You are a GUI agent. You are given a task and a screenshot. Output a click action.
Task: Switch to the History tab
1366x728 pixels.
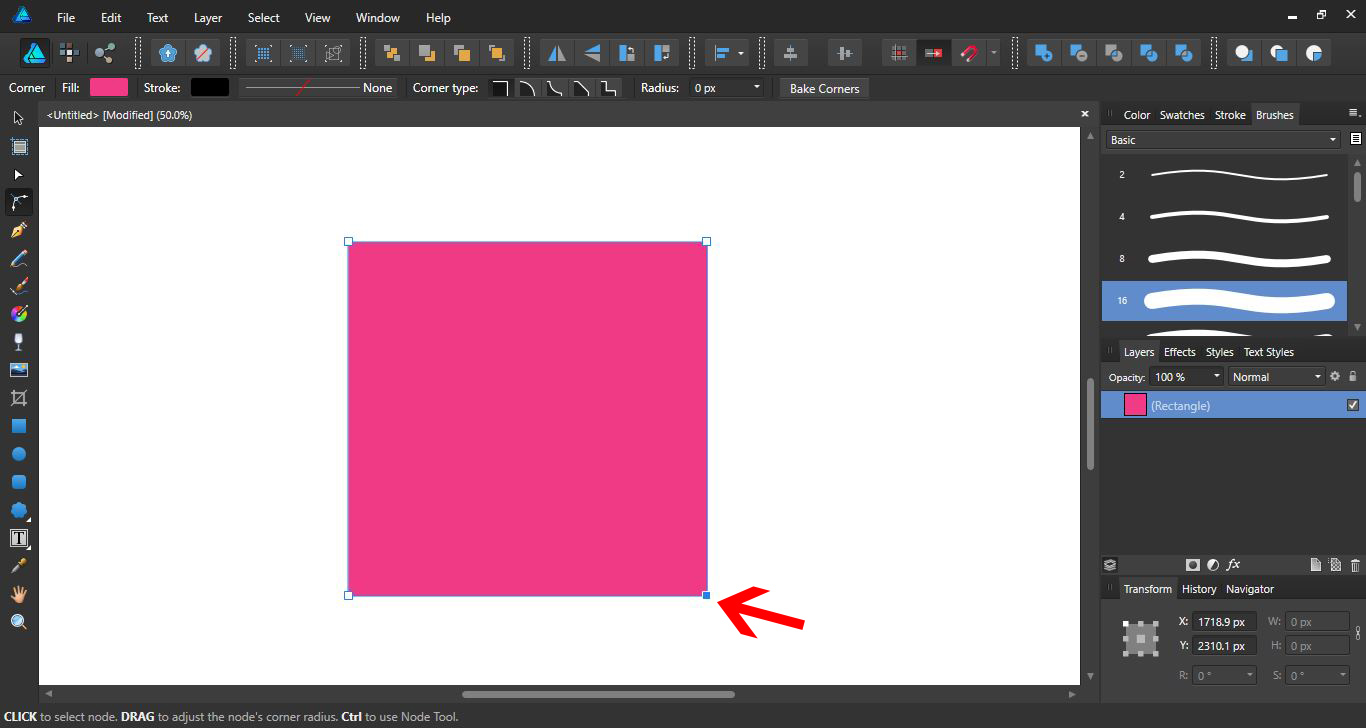click(1199, 589)
